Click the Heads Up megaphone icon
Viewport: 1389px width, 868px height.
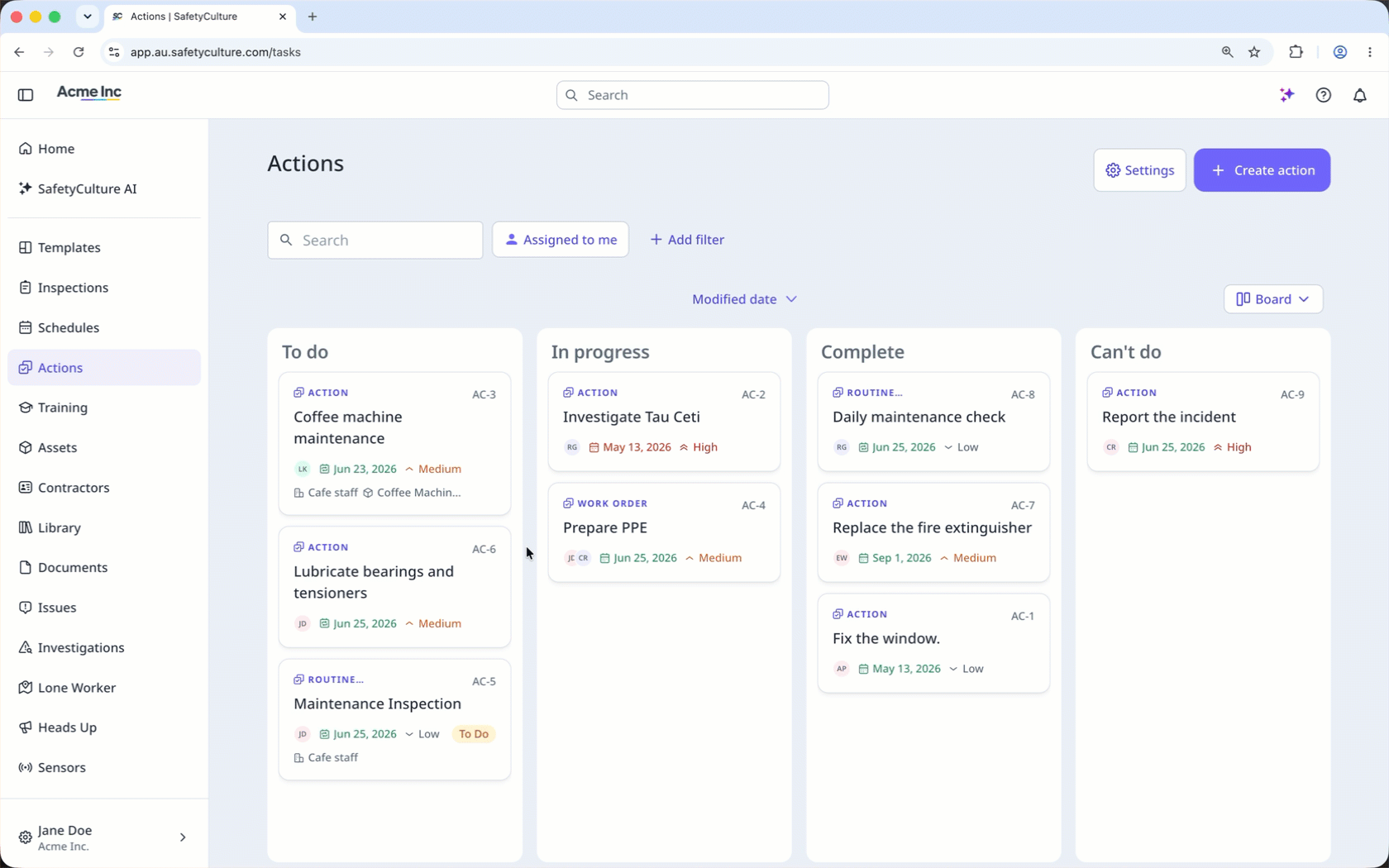tap(26, 727)
